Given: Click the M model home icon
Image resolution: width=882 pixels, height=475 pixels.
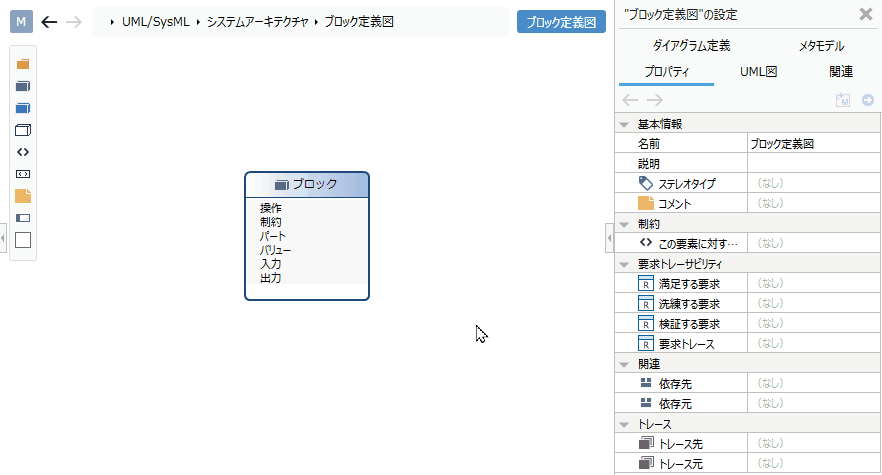Looking at the screenshot, I should pos(21,22).
